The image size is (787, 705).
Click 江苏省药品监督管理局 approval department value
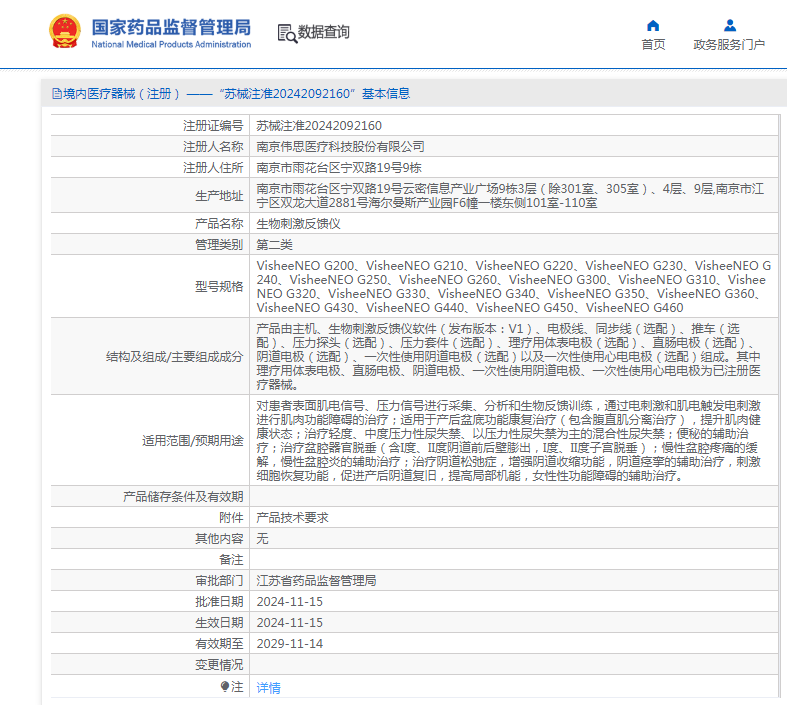point(316,580)
